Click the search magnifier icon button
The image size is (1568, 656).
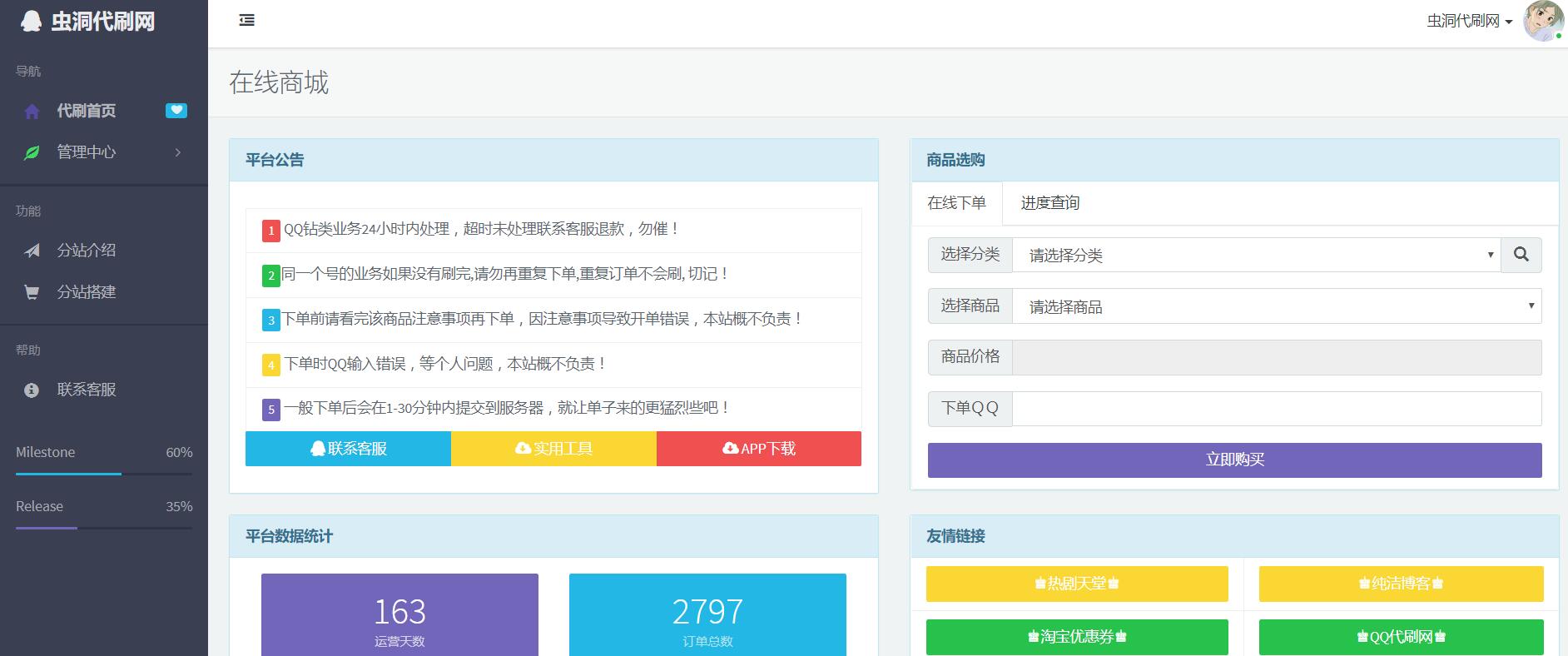coord(1521,255)
